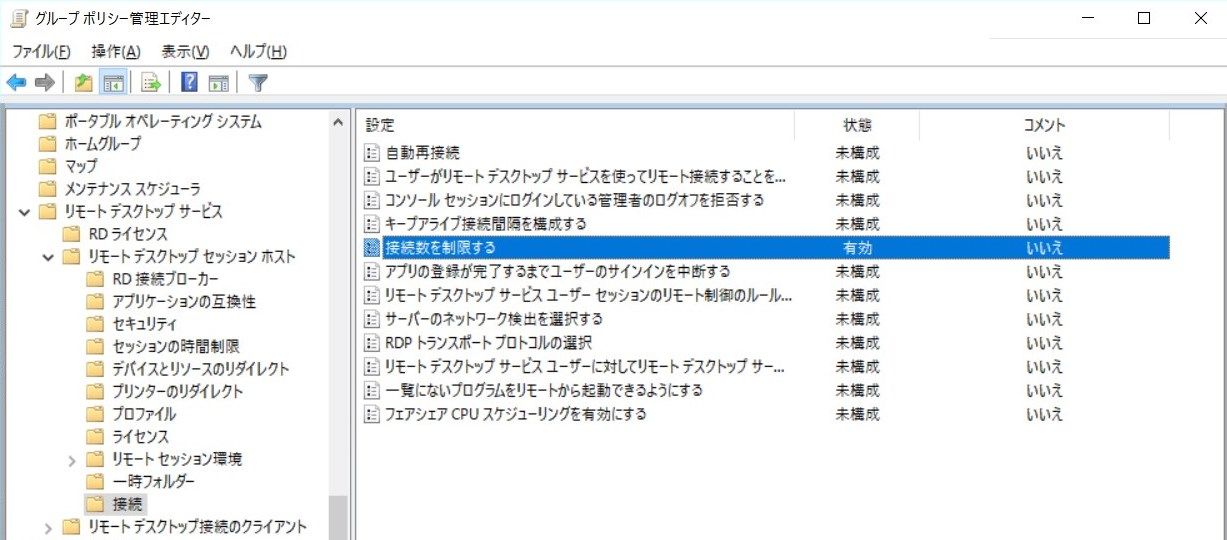Click the funnel filter icon
This screenshot has width=1227, height=540.
tap(258, 83)
